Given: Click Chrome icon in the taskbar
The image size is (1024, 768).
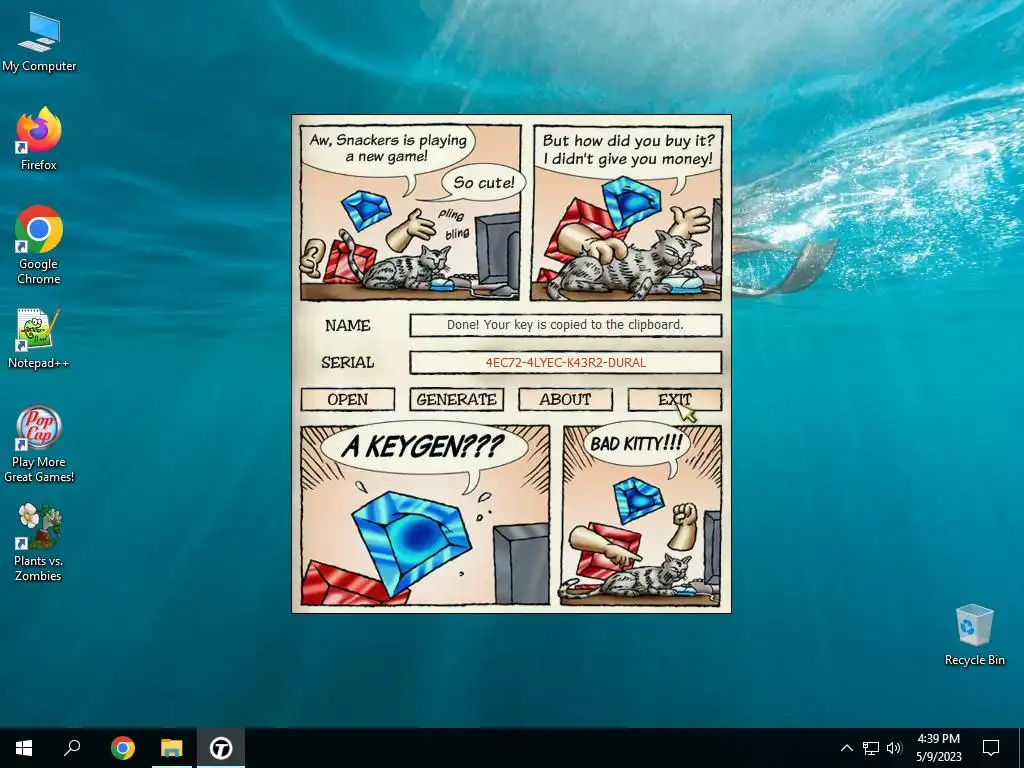Looking at the screenshot, I should tap(123, 748).
